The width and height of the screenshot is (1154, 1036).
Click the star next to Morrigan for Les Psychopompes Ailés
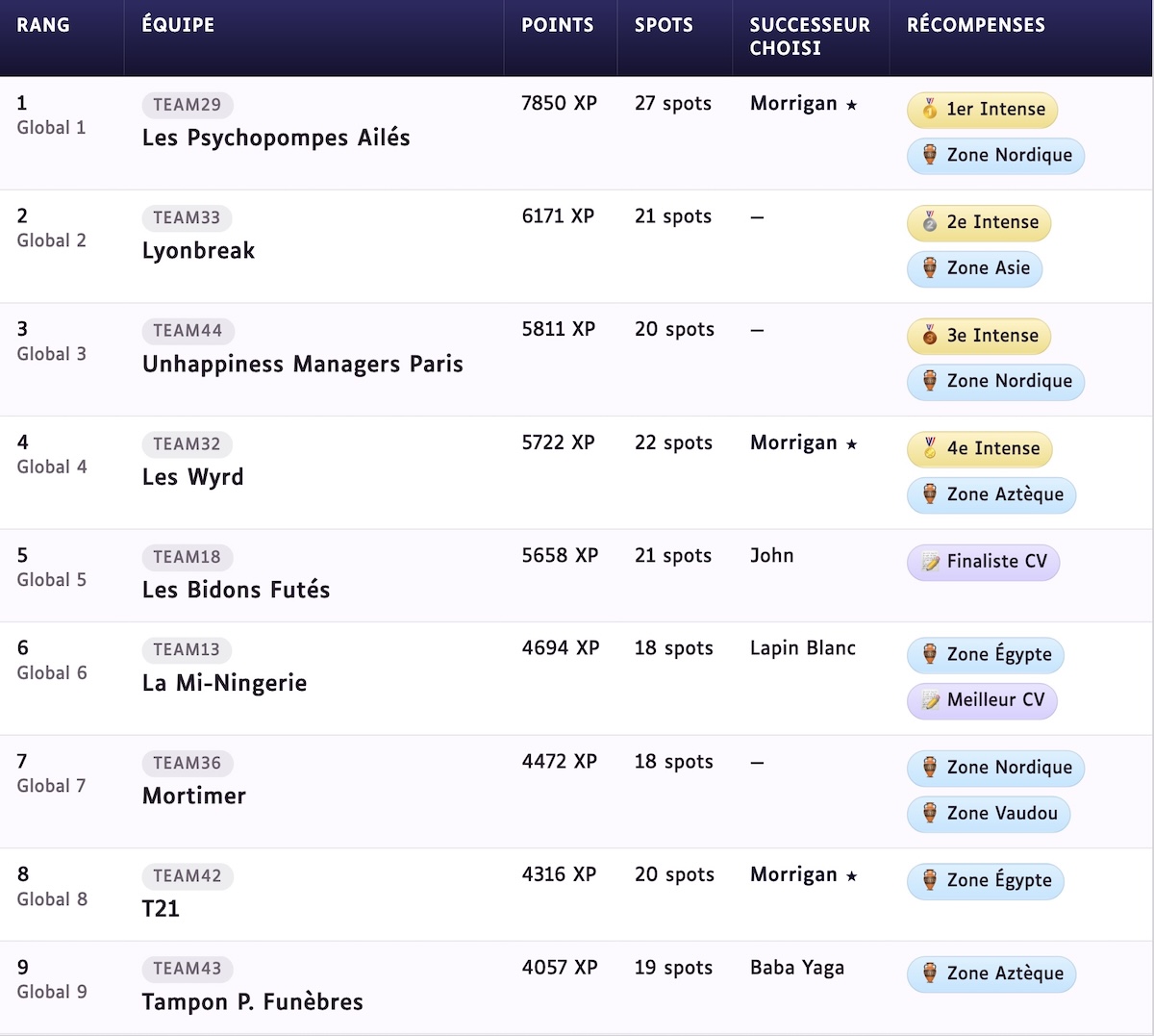(851, 105)
